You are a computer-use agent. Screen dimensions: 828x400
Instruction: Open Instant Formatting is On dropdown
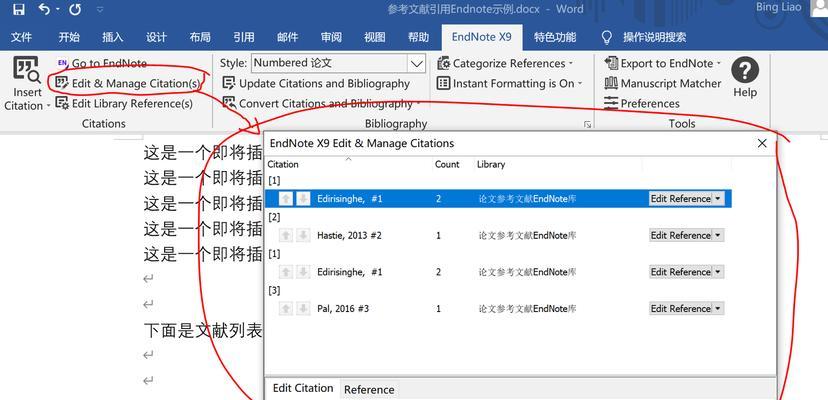click(510, 83)
